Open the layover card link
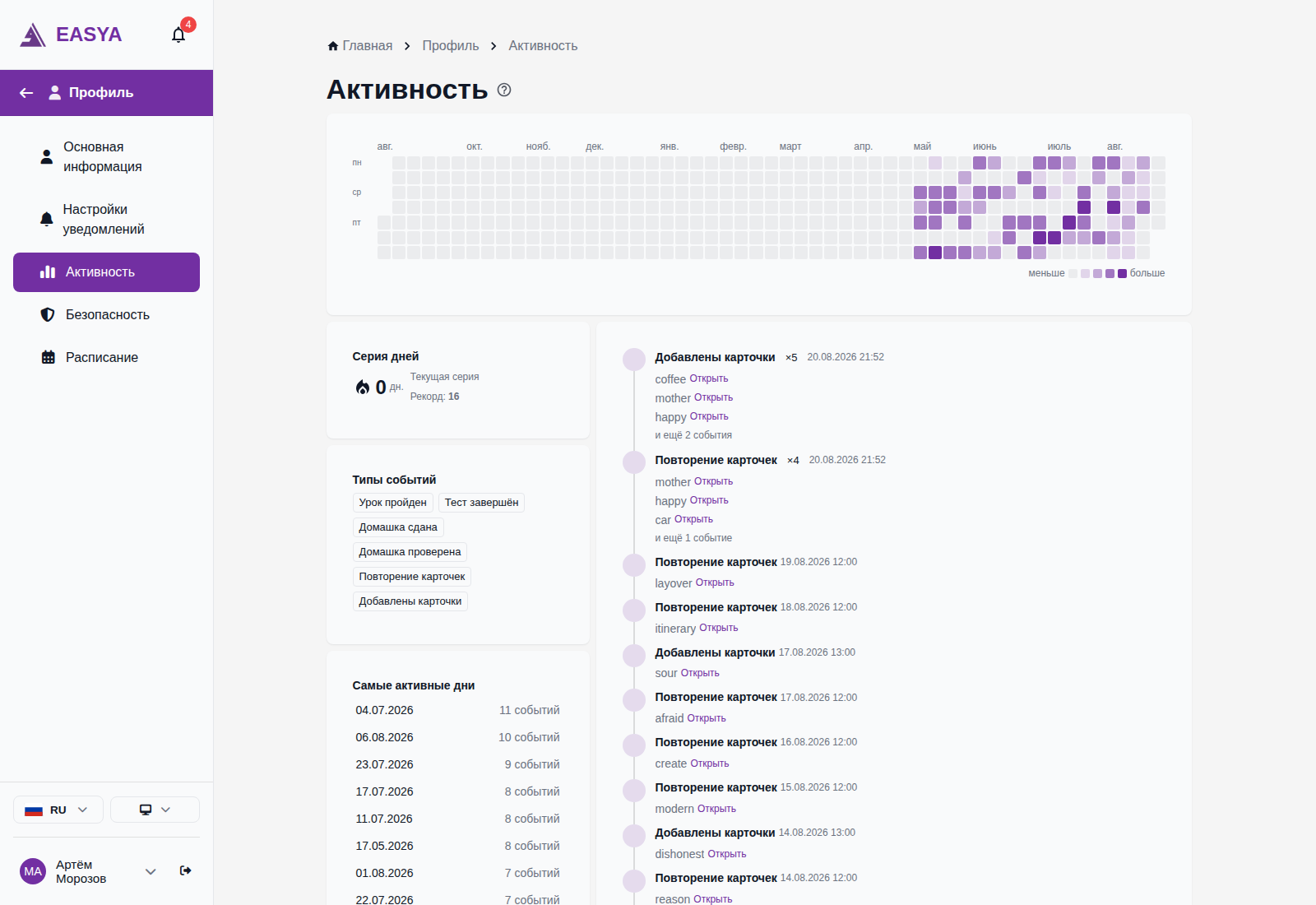This screenshot has height=905, width=1316. point(715,582)
